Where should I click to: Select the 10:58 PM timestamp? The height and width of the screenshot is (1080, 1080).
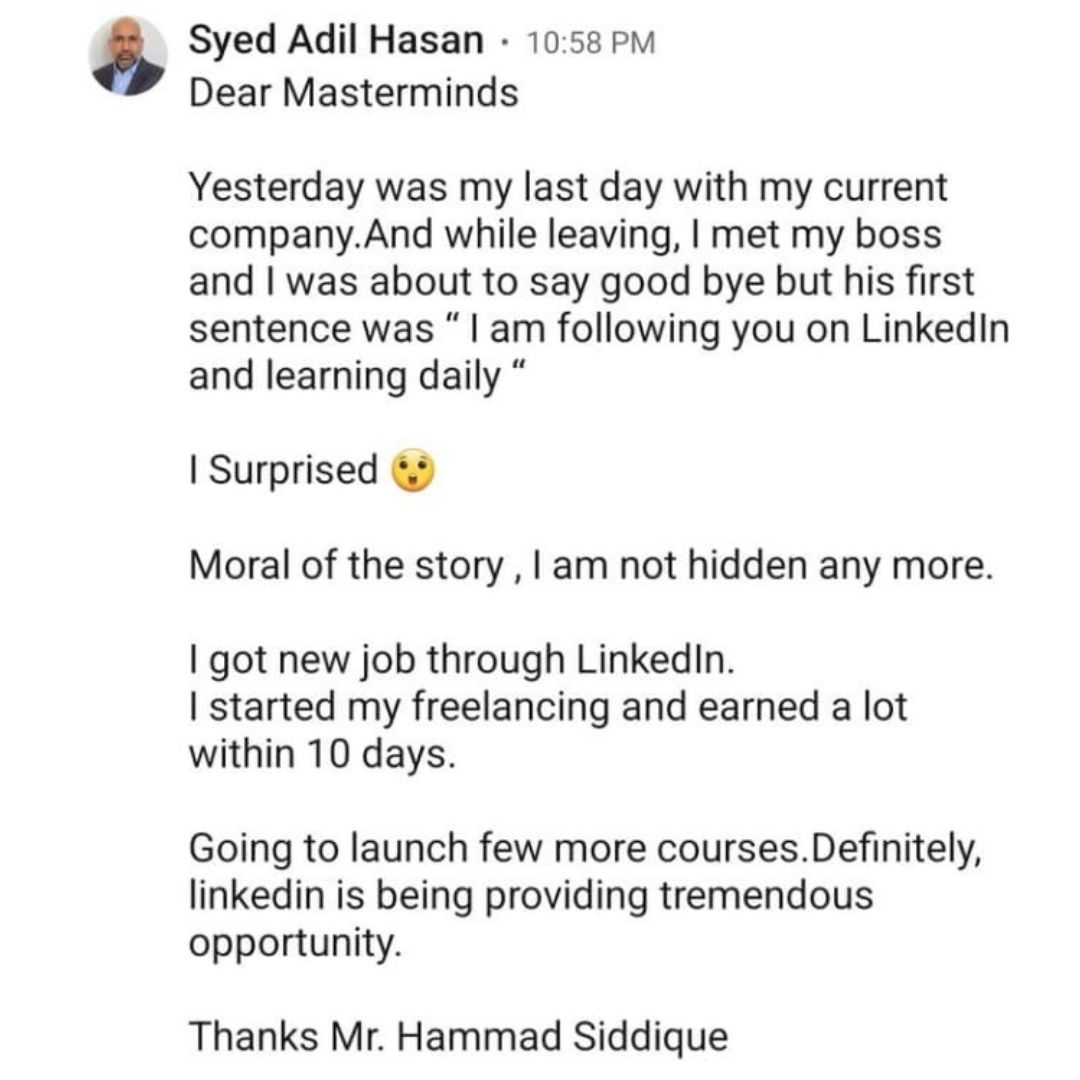(590, 43)
